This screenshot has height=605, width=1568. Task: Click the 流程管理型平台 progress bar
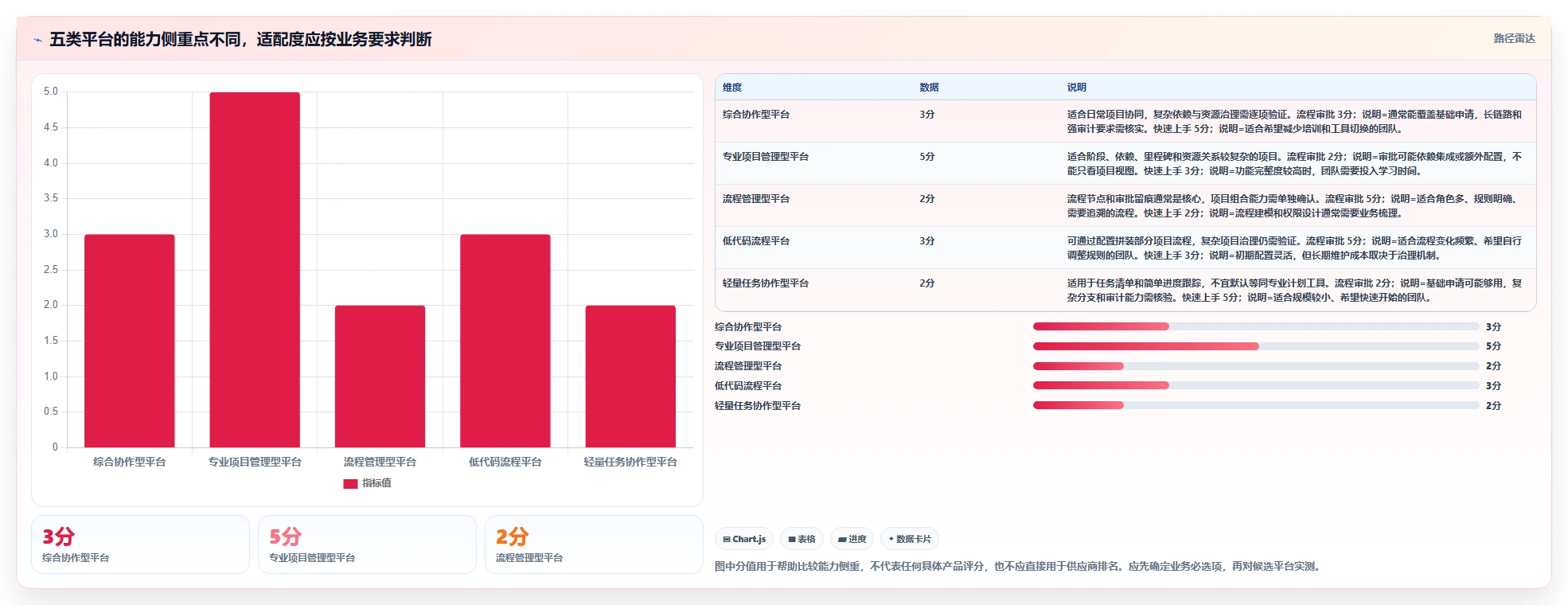point(1256,366)
